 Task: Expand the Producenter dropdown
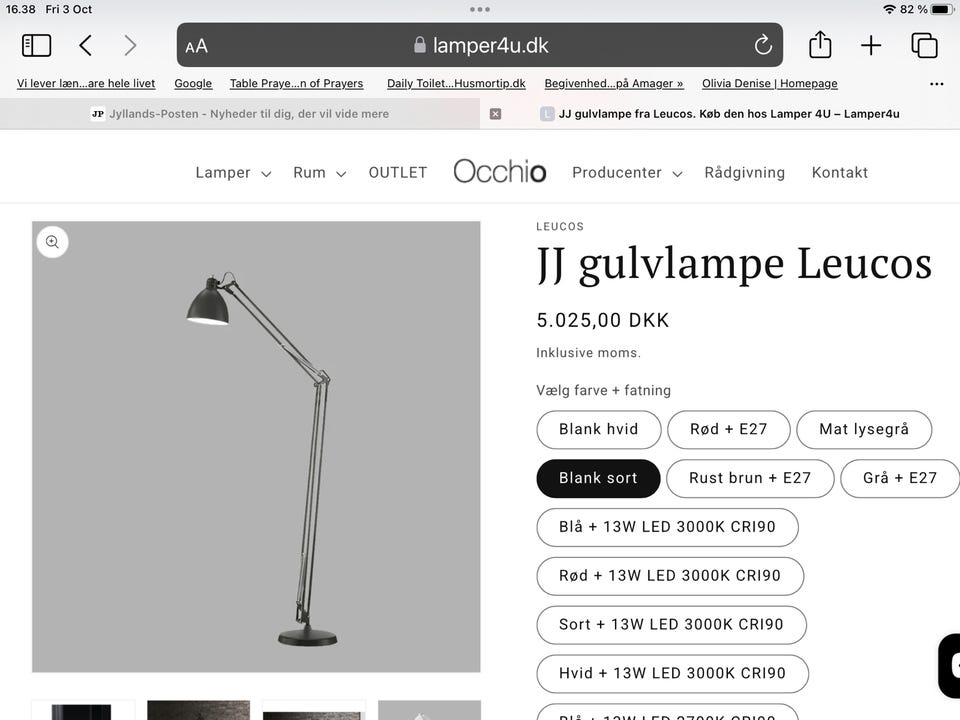(x=627, y=173)
